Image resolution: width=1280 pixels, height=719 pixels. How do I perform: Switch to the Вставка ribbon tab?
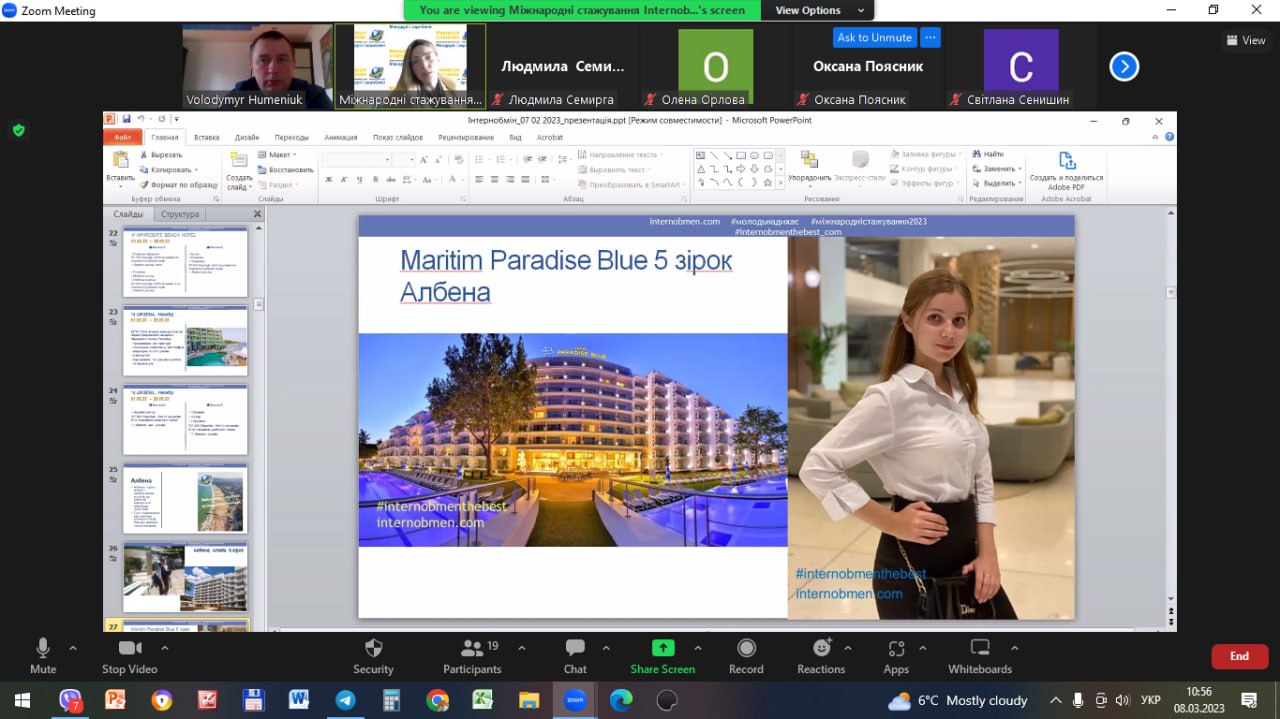coord(207,137)
